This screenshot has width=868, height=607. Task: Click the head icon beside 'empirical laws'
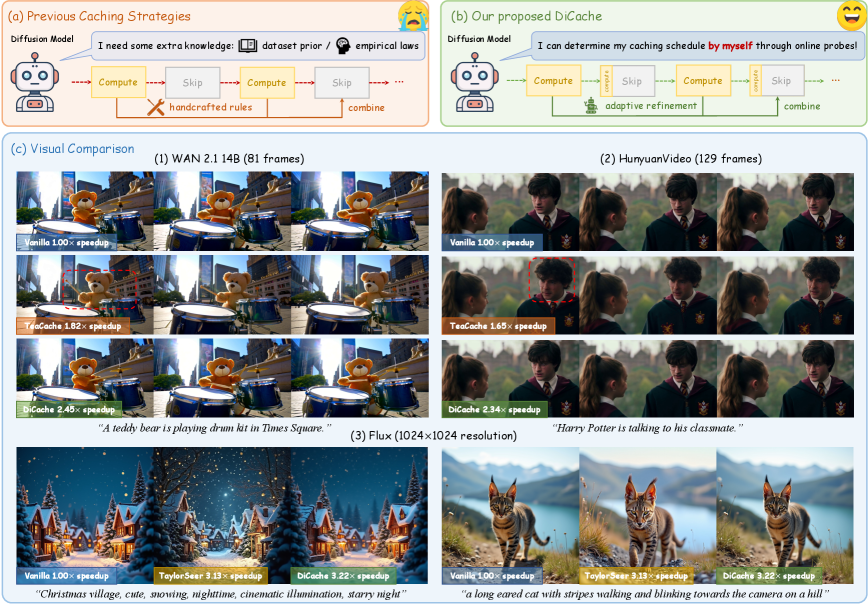(343, 45)
